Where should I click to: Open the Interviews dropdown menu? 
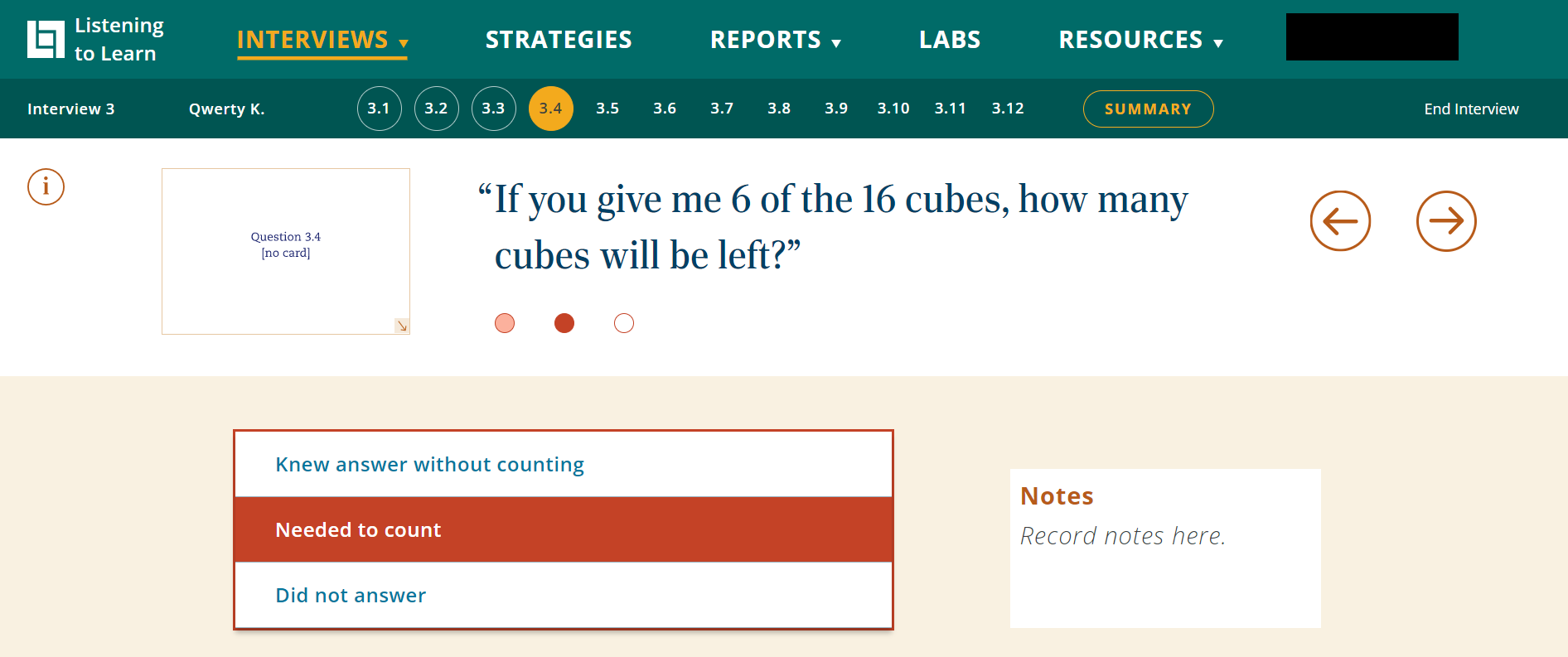click(x=322, y=40)
